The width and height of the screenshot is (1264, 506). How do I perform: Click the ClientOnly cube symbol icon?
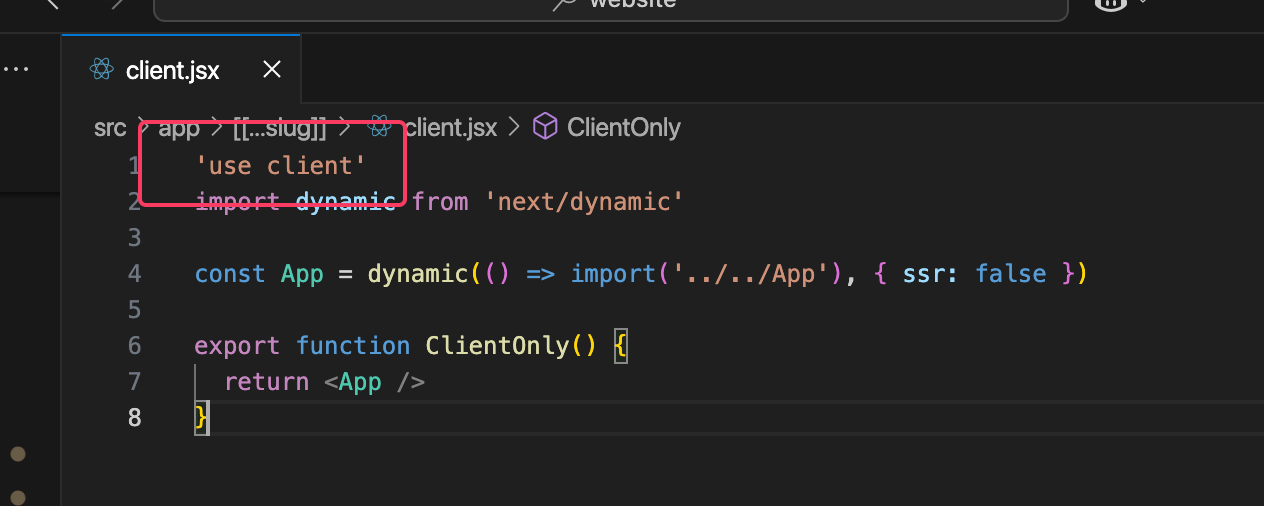pos(544,127)
